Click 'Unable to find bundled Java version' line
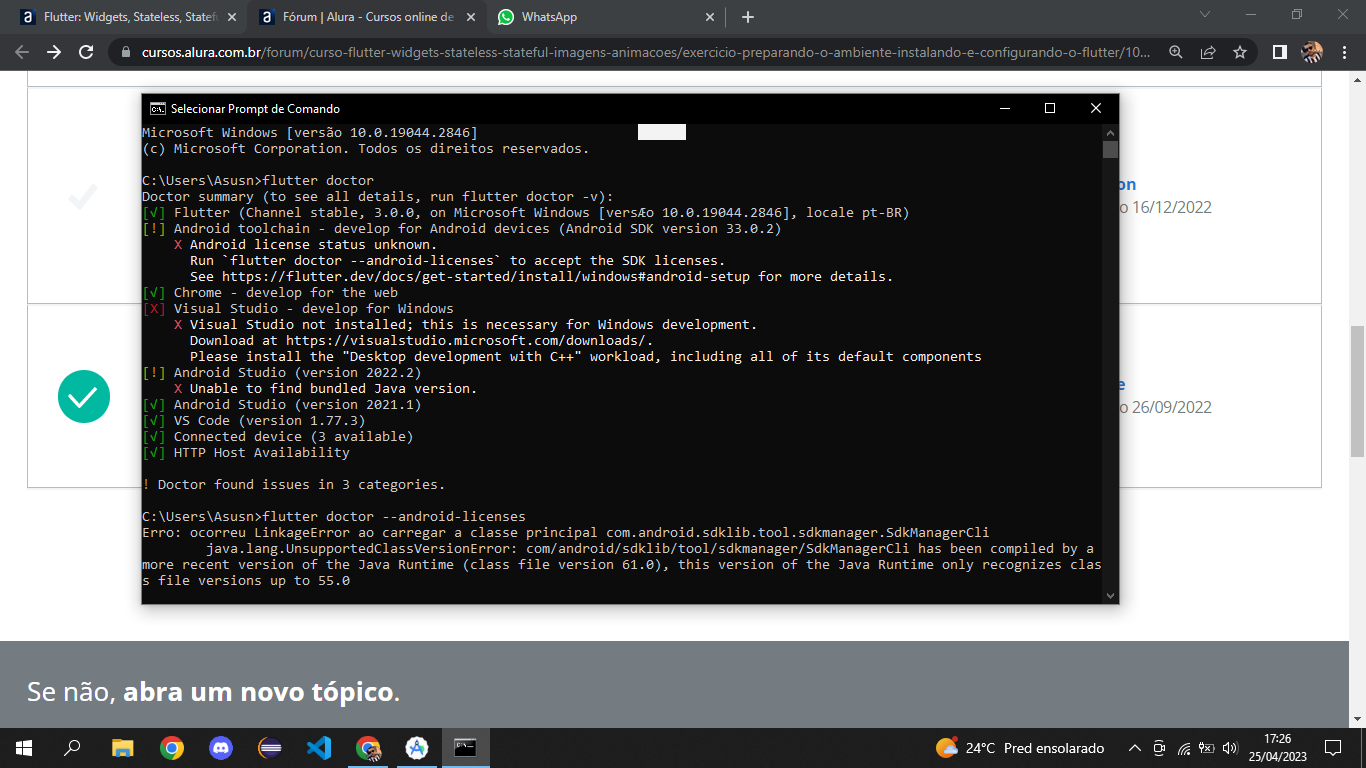 (x=326, y=389)
